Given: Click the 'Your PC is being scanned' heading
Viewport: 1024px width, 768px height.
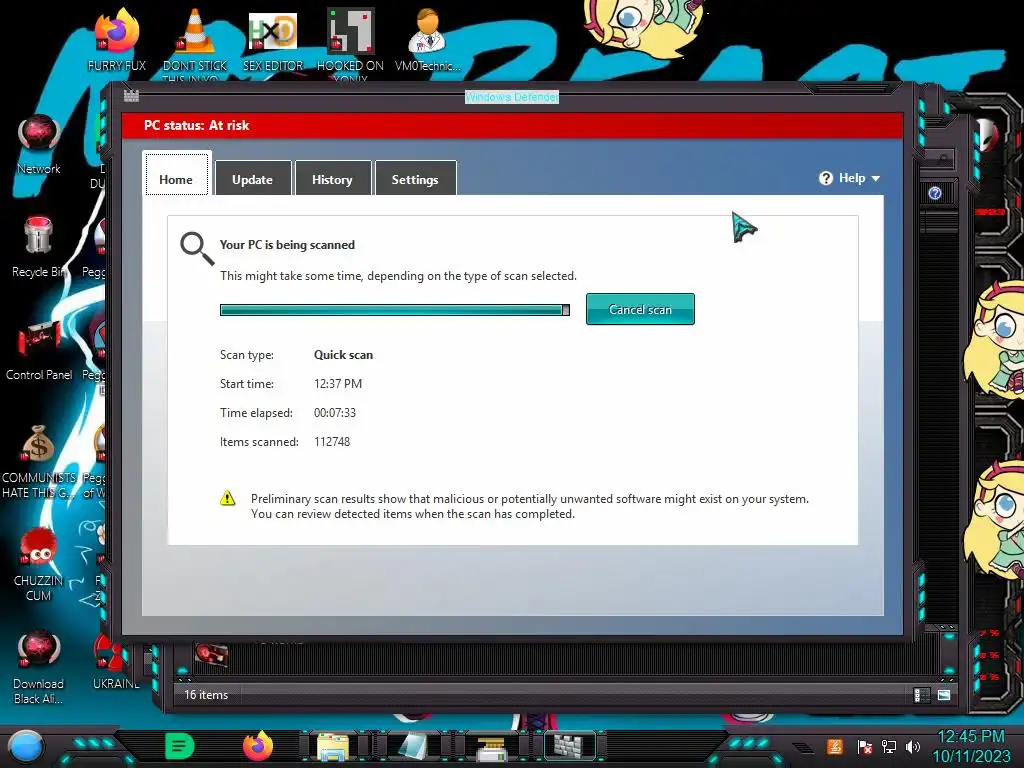Looking at the screenshot, I should tap(287, 245).
